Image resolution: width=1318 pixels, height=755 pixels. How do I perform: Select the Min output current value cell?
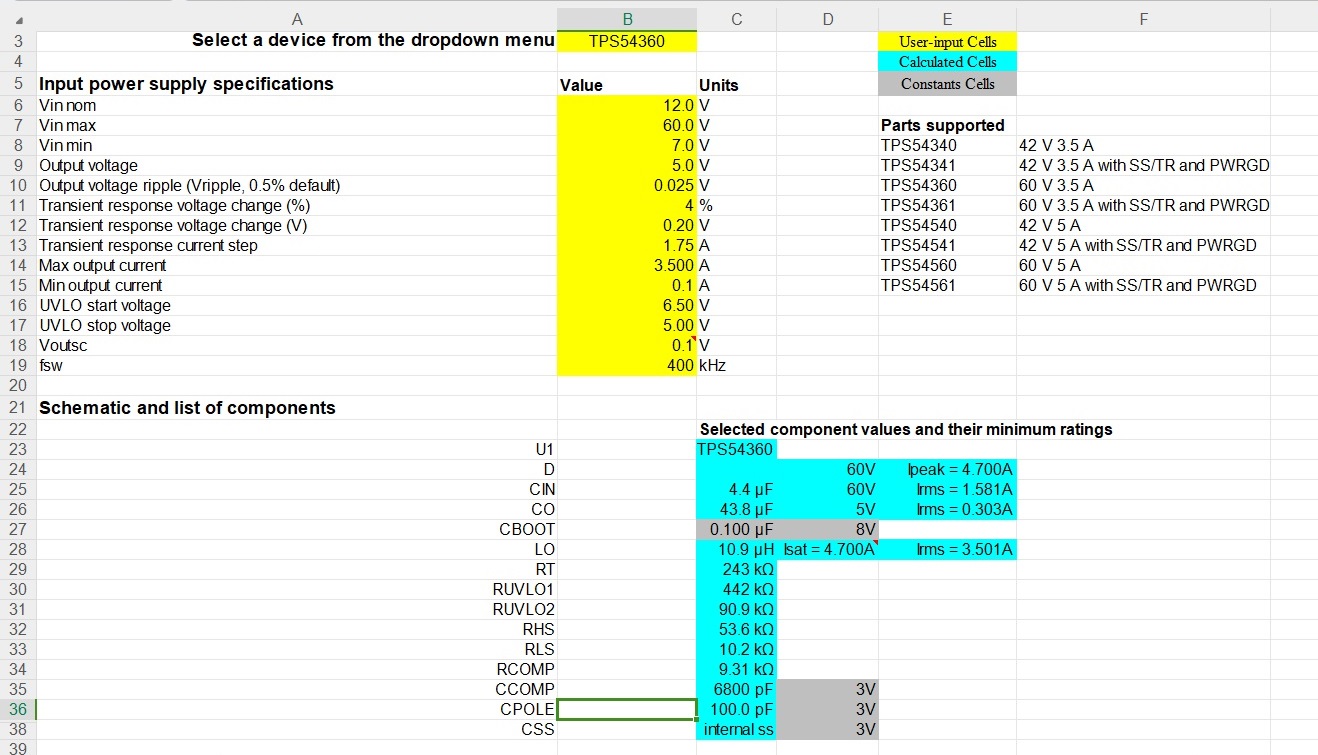pyautogui.click(x=627, y=285)
